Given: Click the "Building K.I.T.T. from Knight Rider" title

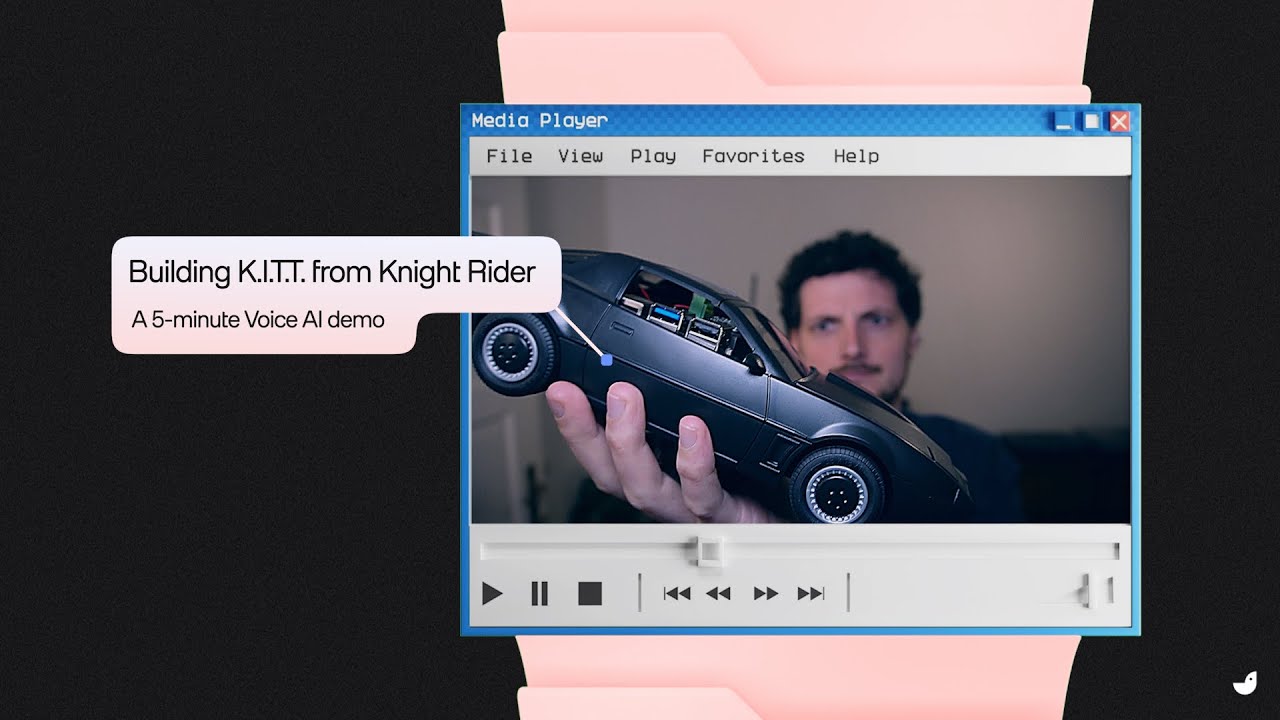Looking at the screenshot, I should tap(332, 271).
